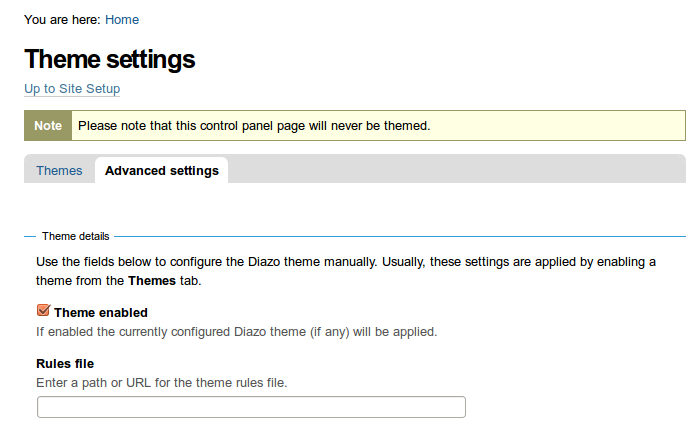Click the Rules file field label
This screenshot has width=700, height=430.
pyautogui.click(x=65, y=363)
